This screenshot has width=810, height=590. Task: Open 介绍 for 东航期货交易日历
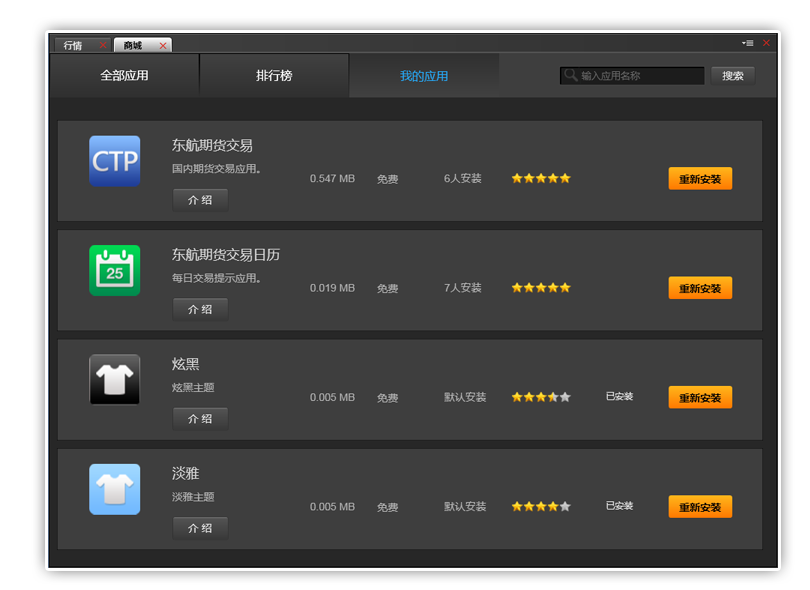(x=200, y=309)
